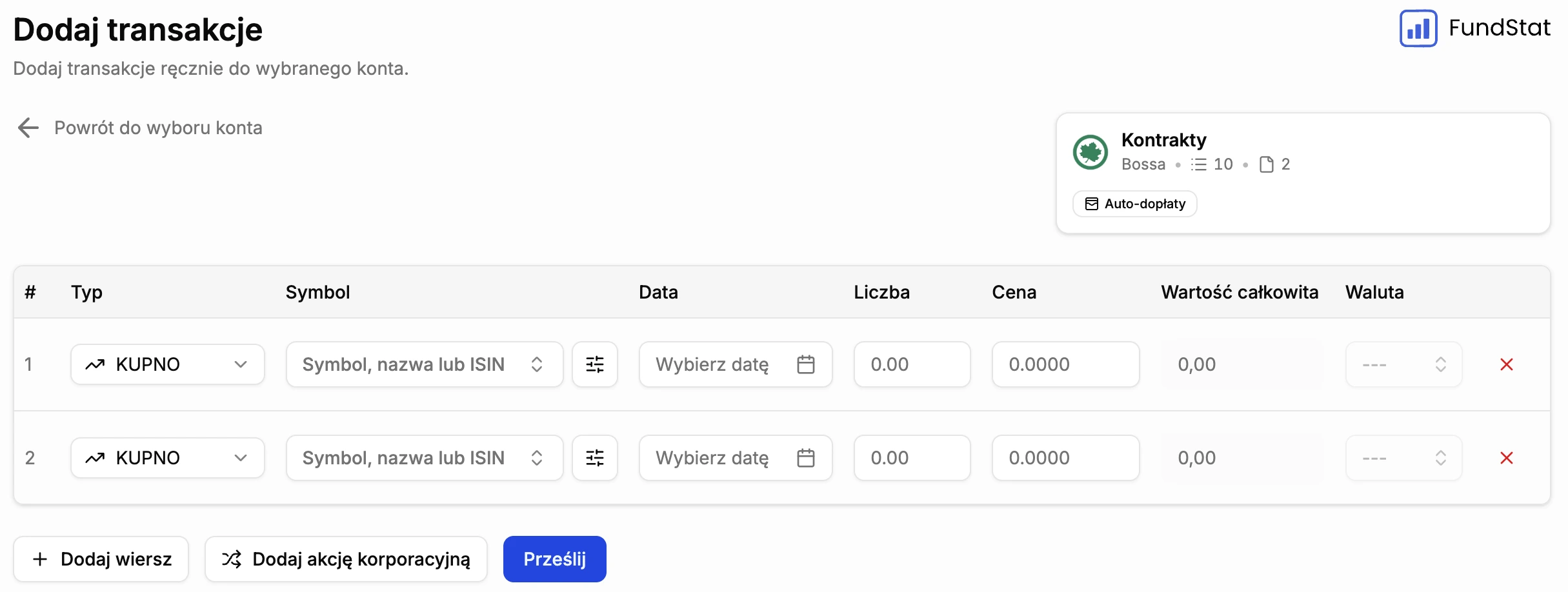Click the Cena input in row 1
The image size is (1568, 592).
tap(1066, 364)
